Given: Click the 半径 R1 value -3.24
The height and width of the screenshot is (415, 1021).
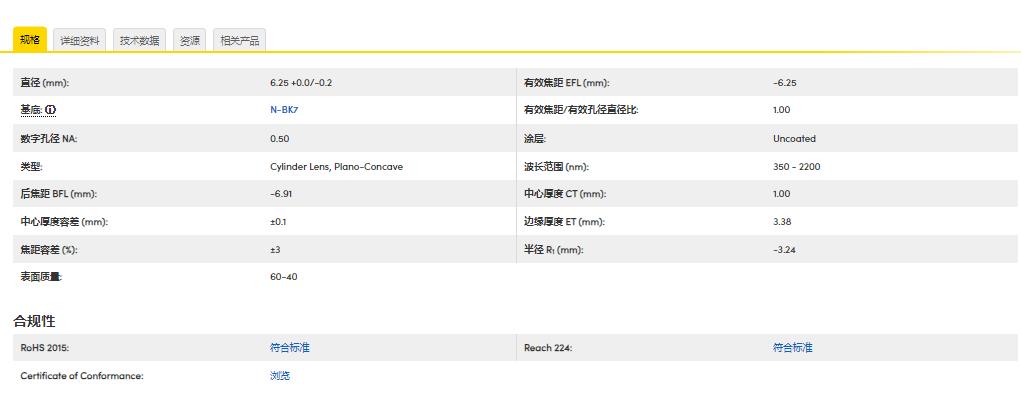Looking at the screenshot, I should coord(784,249).
